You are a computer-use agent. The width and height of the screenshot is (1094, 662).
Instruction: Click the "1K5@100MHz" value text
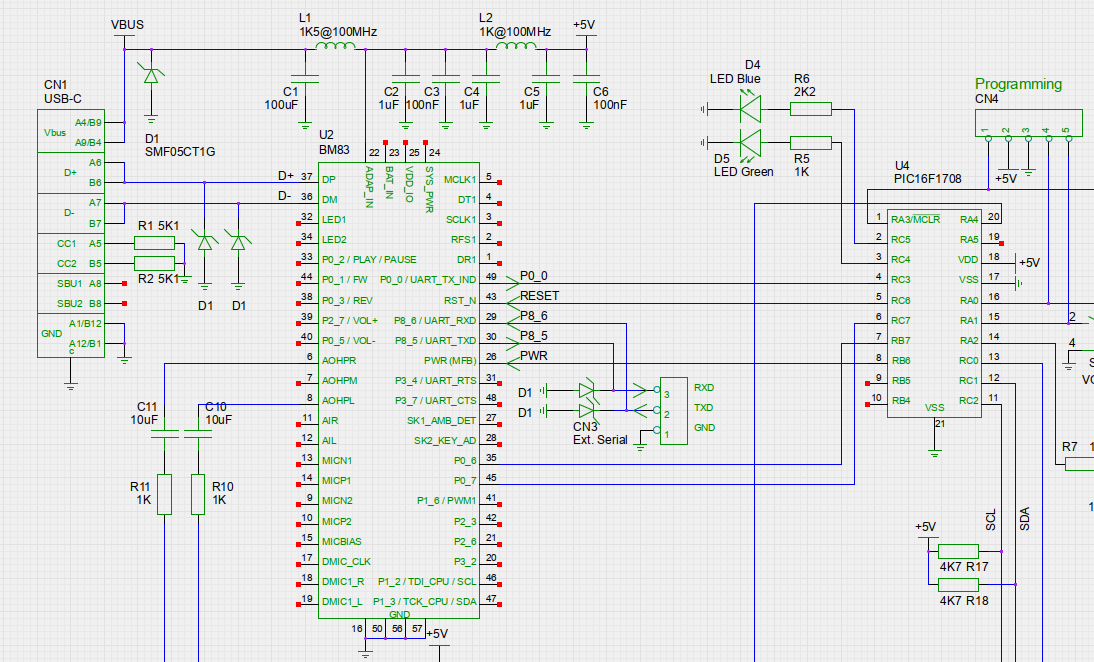[338, 32]
